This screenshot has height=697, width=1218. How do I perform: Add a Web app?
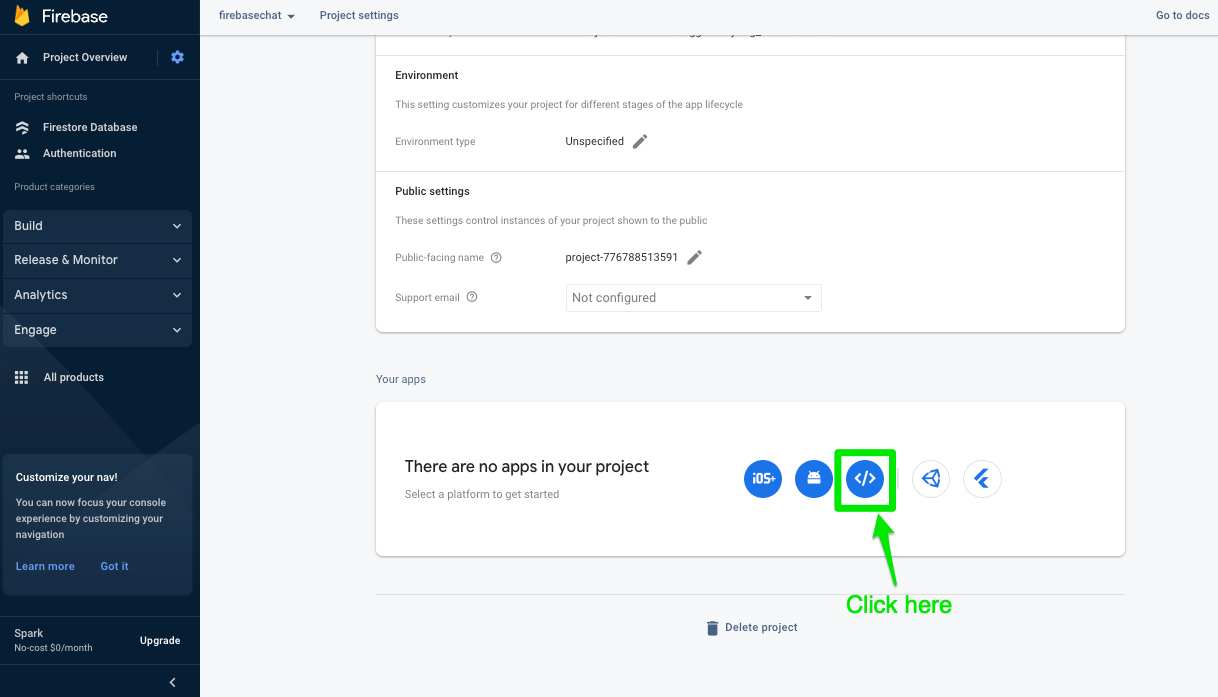click(x=865, y=479)
